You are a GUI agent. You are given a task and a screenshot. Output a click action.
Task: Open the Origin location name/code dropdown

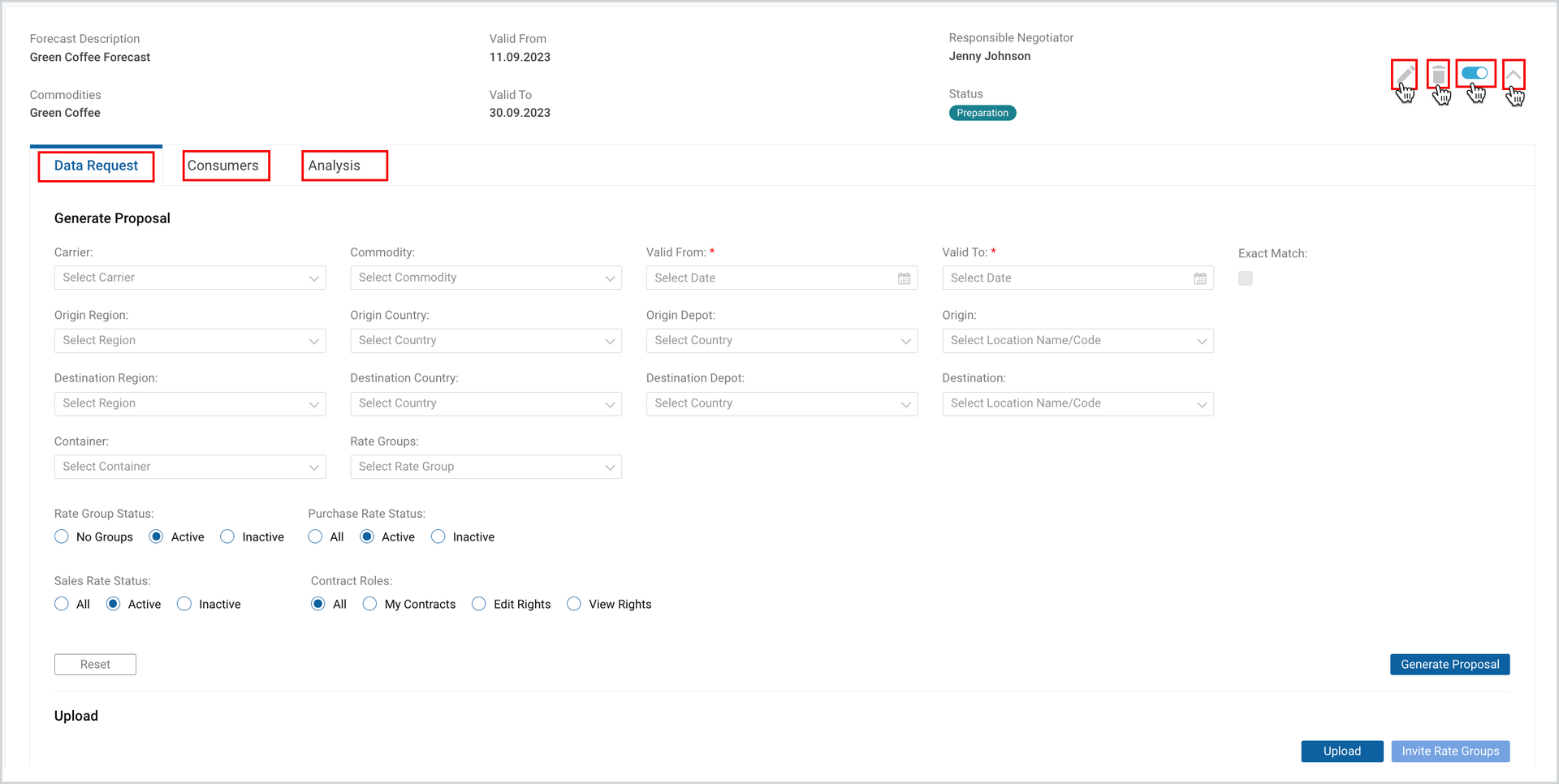pos(1077,341)
